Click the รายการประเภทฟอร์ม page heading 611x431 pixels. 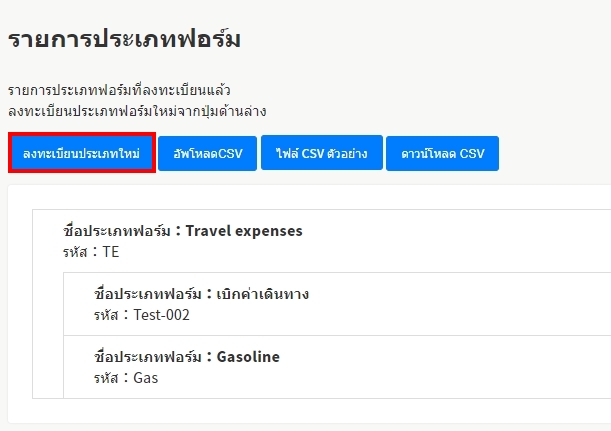(125, 40)
